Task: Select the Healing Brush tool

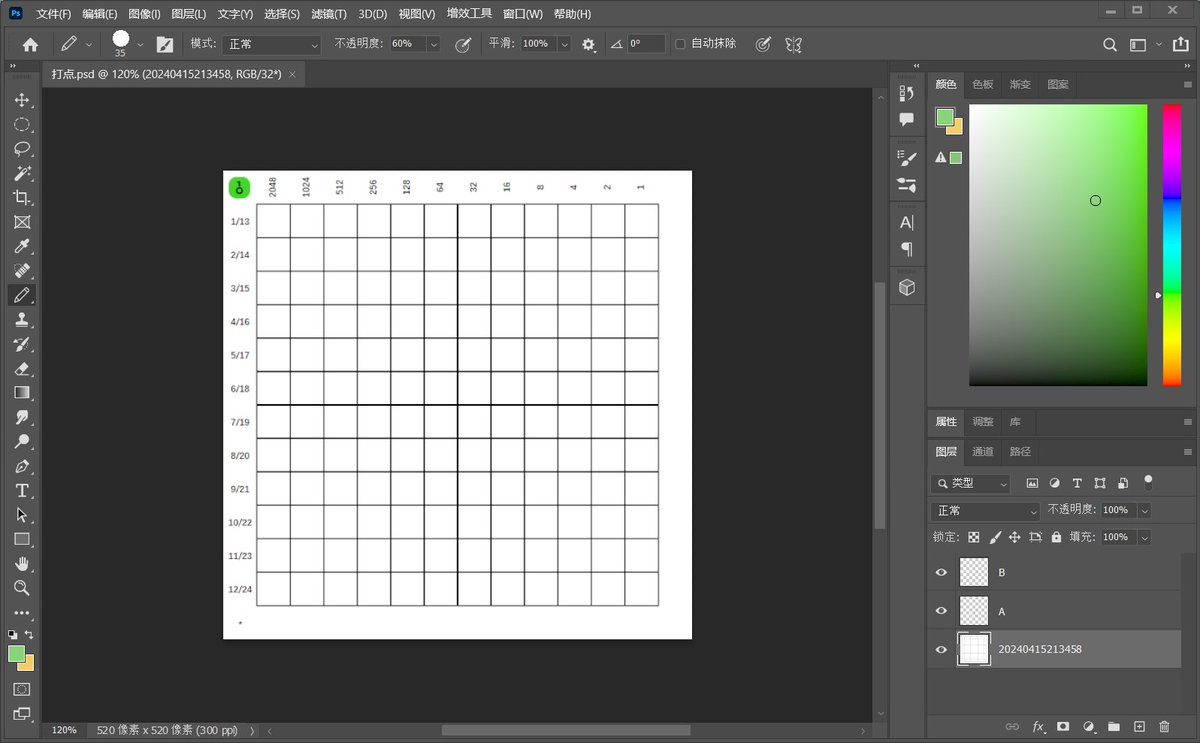Action: click(21, 271)
